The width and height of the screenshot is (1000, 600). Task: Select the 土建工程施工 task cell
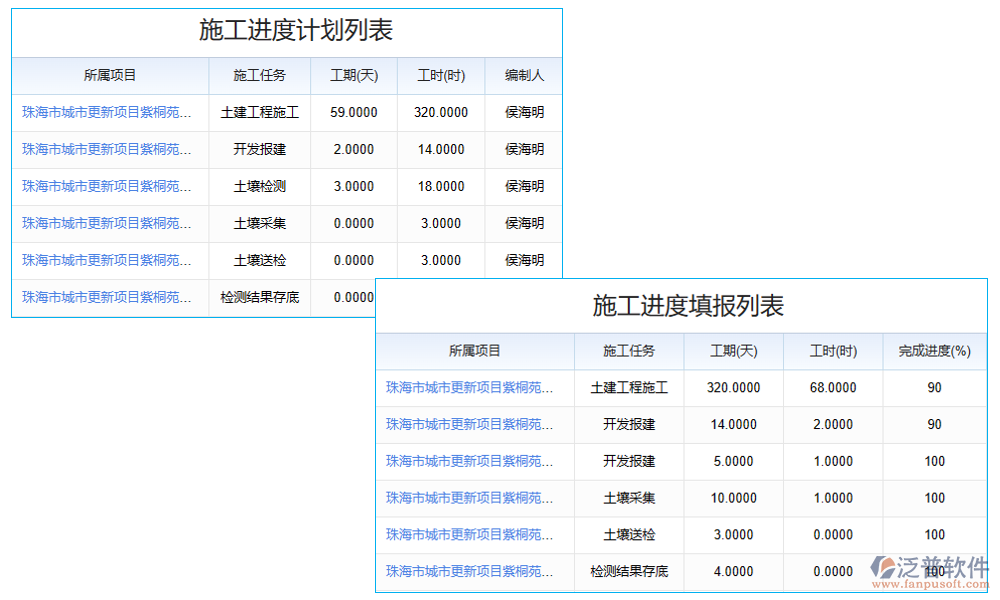[261, 112]
